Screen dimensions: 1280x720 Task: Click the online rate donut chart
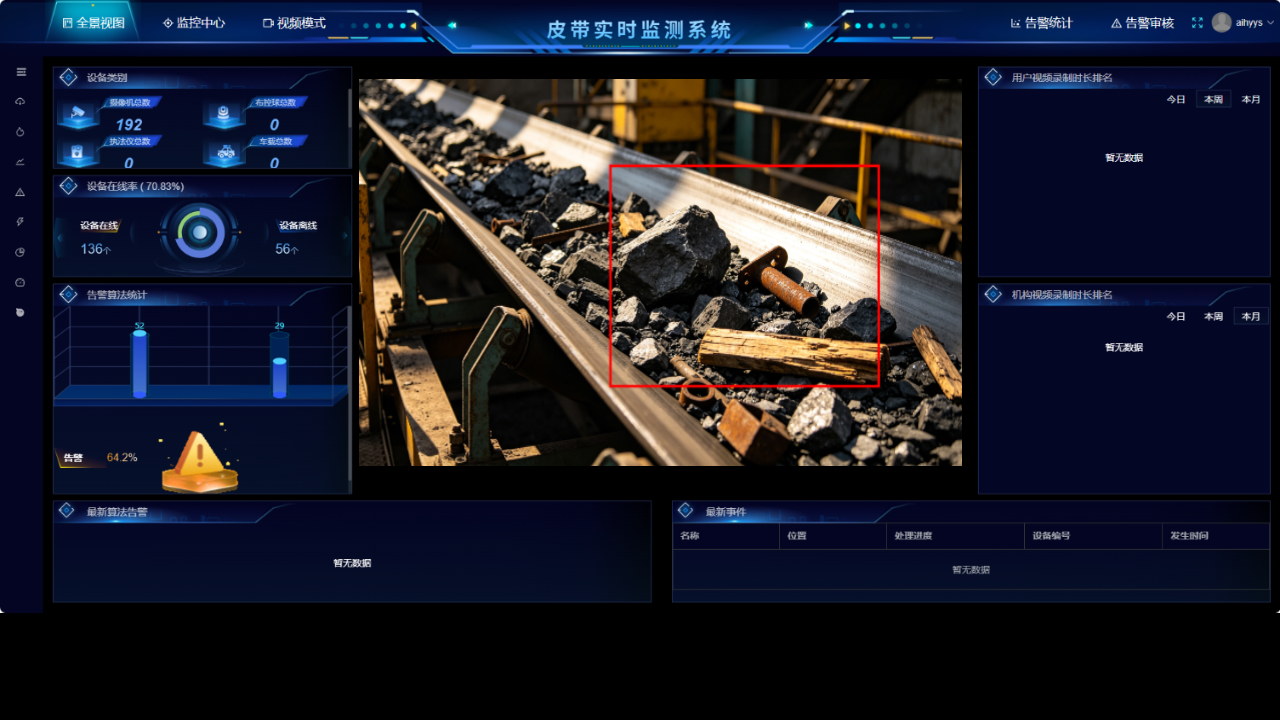(x=200, y=232)
